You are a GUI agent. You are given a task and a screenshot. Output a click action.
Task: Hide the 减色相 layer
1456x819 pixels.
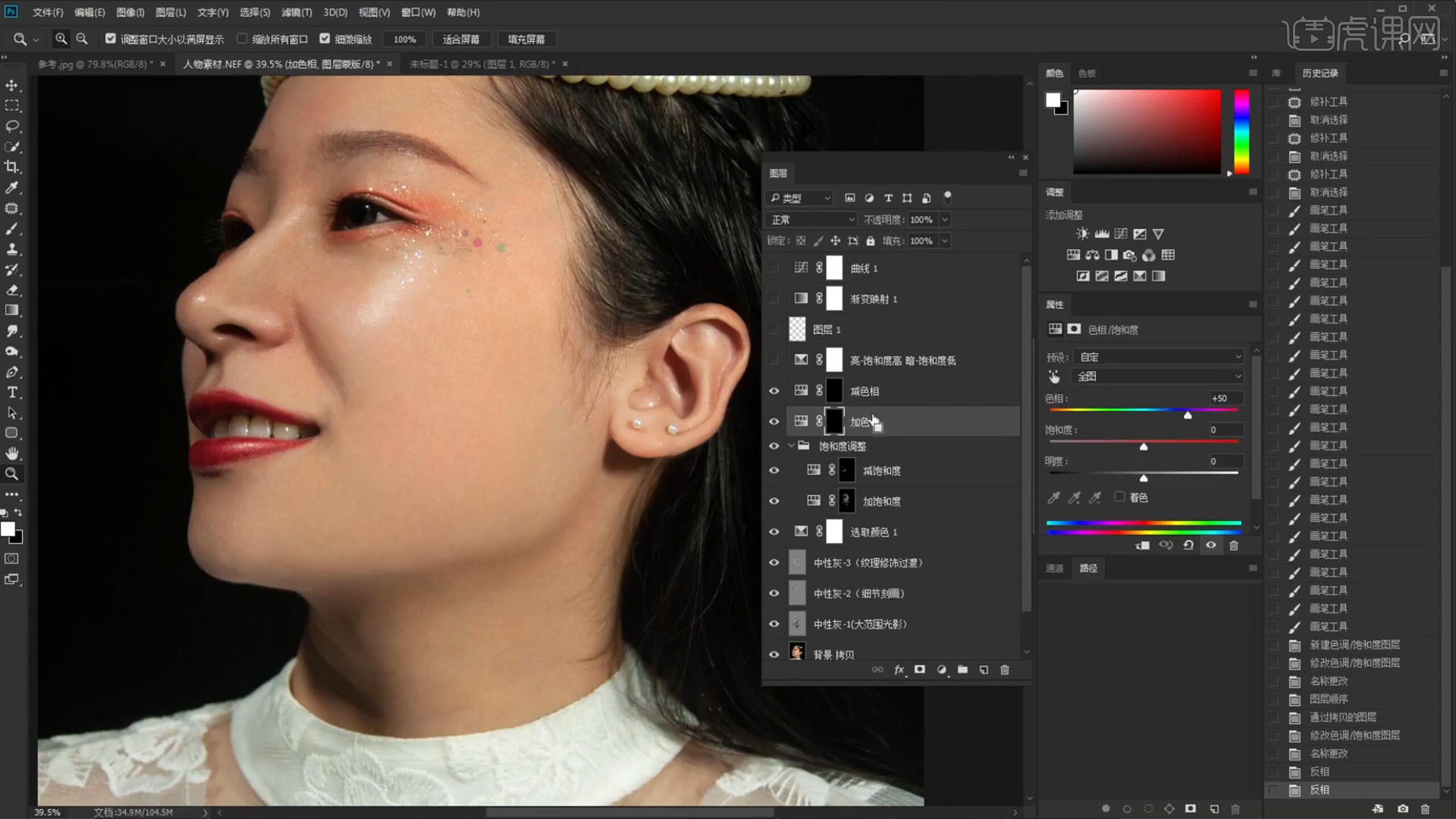point(773,391)
